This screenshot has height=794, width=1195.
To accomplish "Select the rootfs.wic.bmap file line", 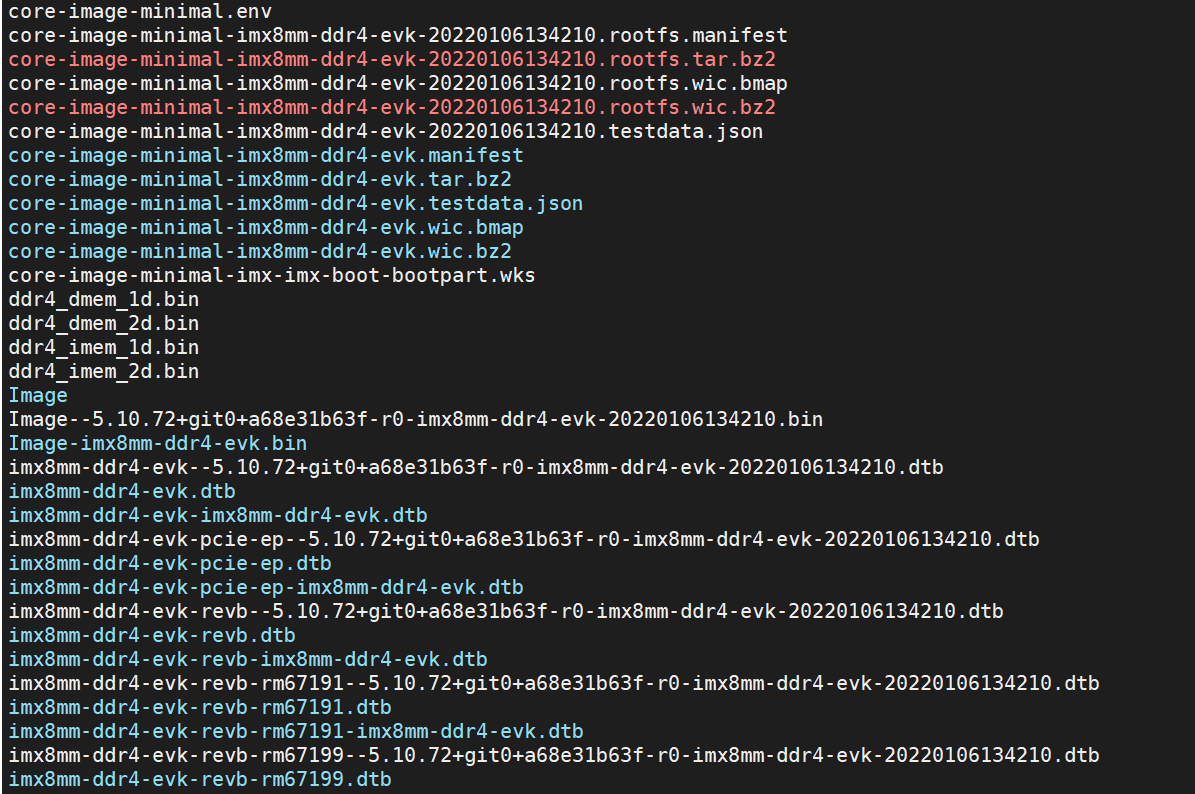I will point(398,83).
